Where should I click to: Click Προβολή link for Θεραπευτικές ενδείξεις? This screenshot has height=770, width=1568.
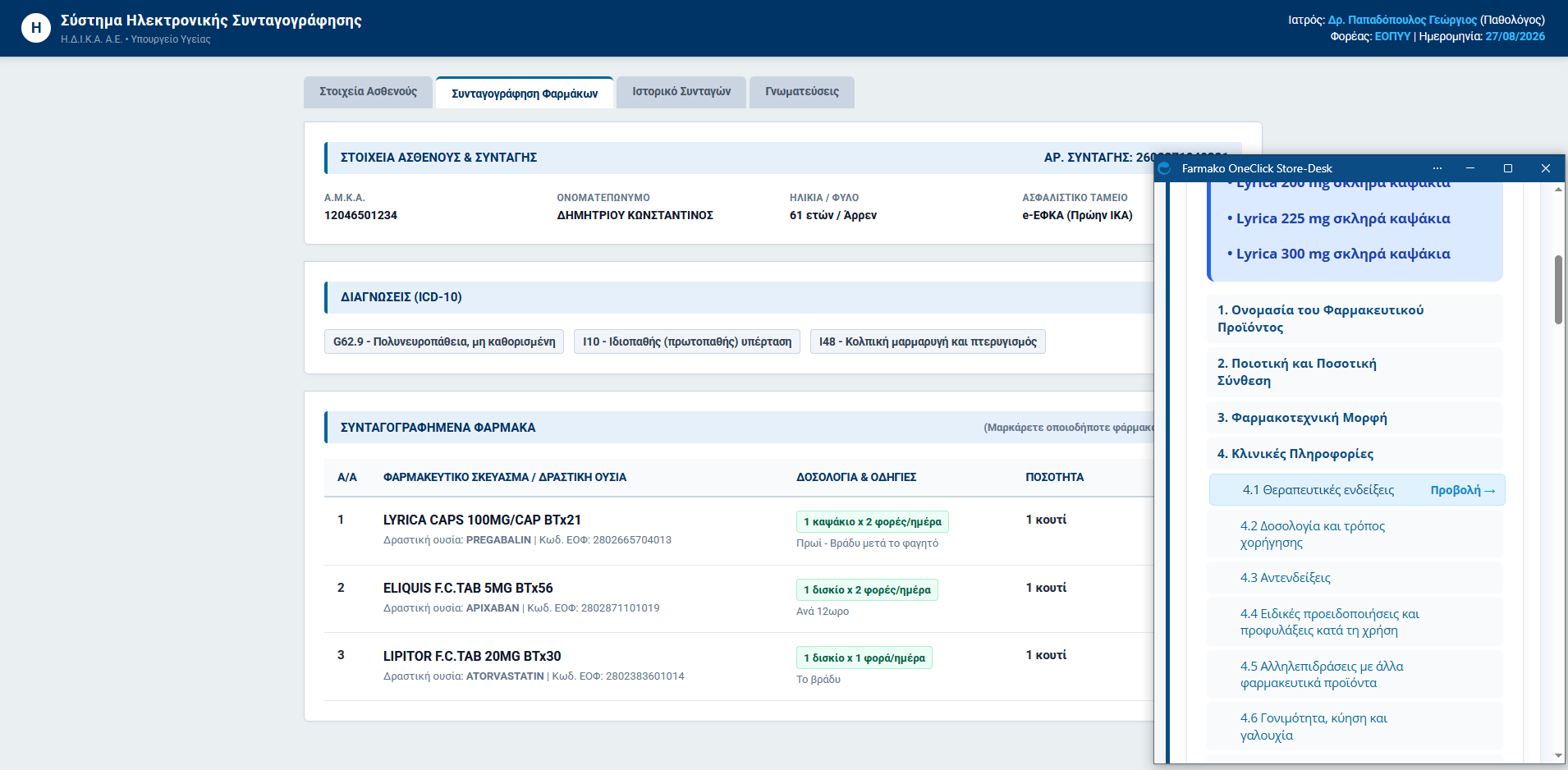(x=1463, y=490)
